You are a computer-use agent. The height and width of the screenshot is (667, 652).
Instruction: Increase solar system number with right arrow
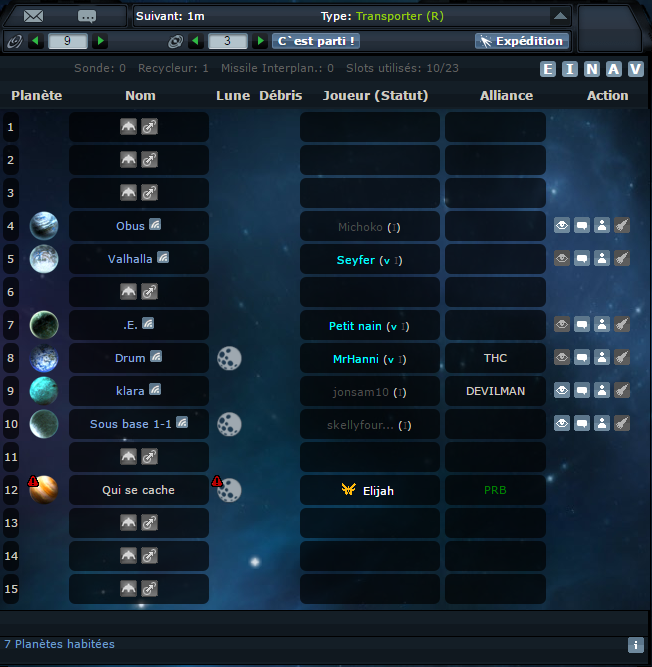coord(260,41)
